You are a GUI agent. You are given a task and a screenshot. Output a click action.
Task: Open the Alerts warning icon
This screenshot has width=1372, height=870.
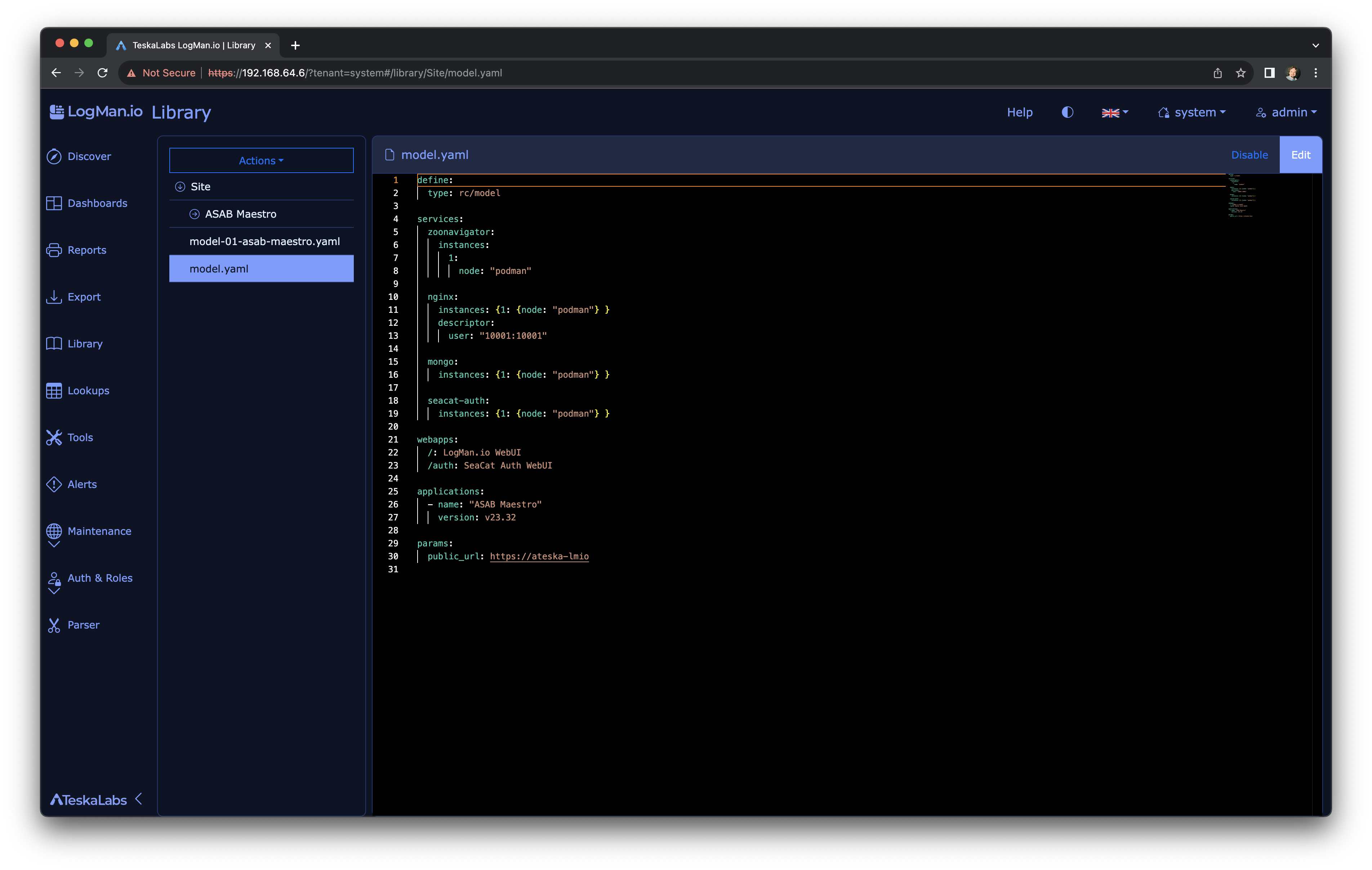54,484
